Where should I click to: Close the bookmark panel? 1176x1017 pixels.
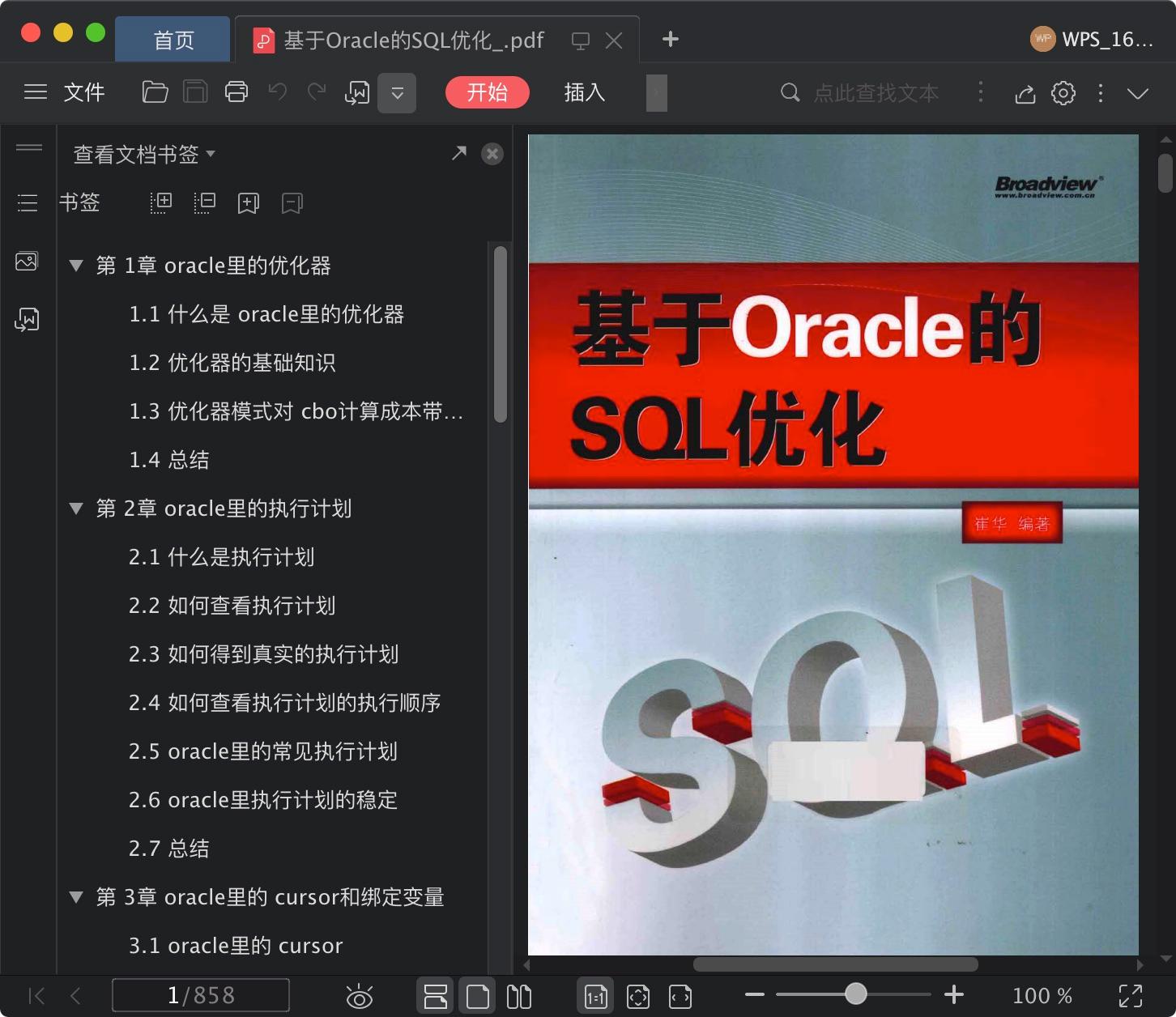point(492,154)
